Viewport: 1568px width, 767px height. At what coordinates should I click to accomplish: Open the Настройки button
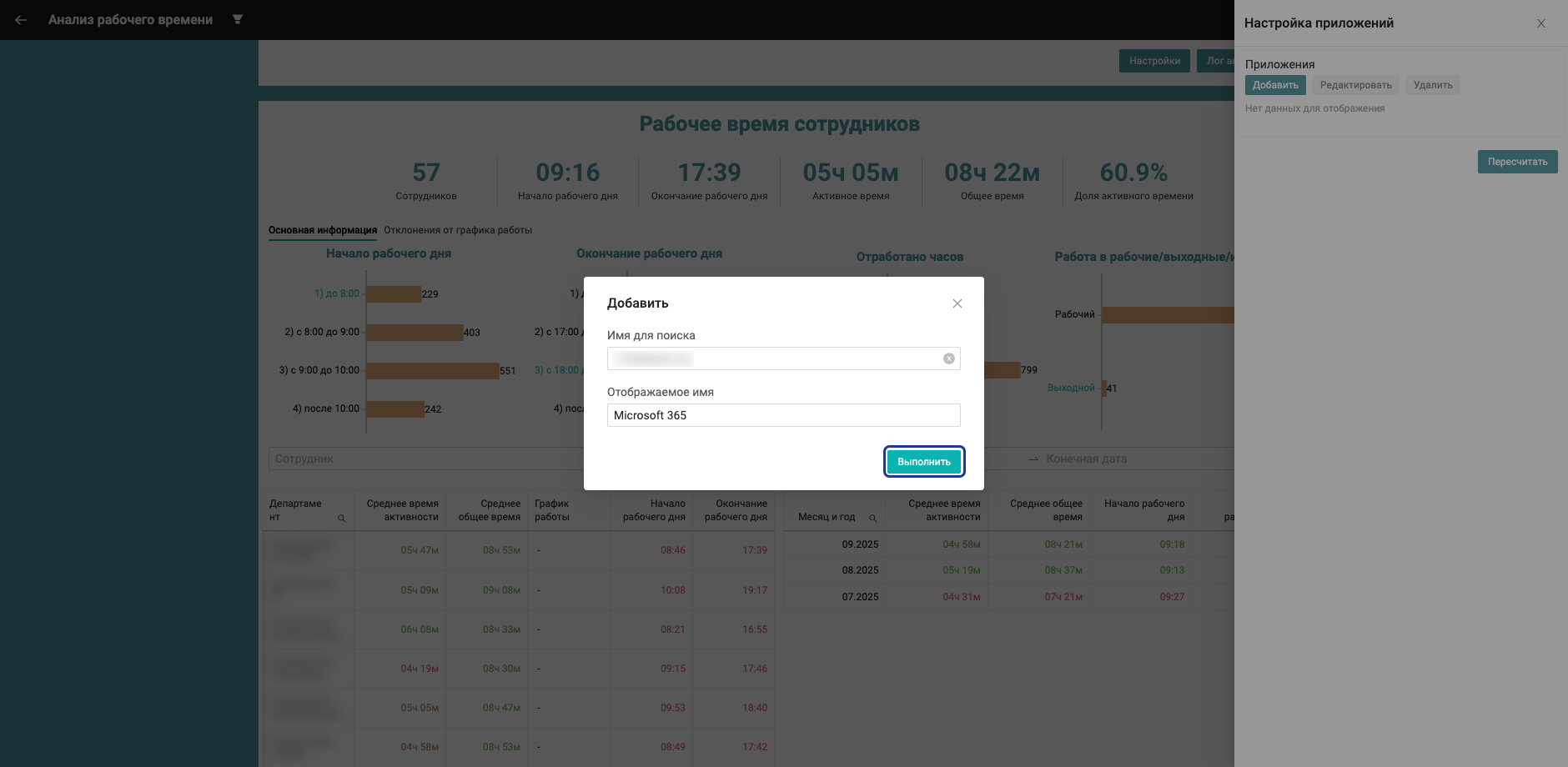pyautogui.click(x=1154, y=61)
